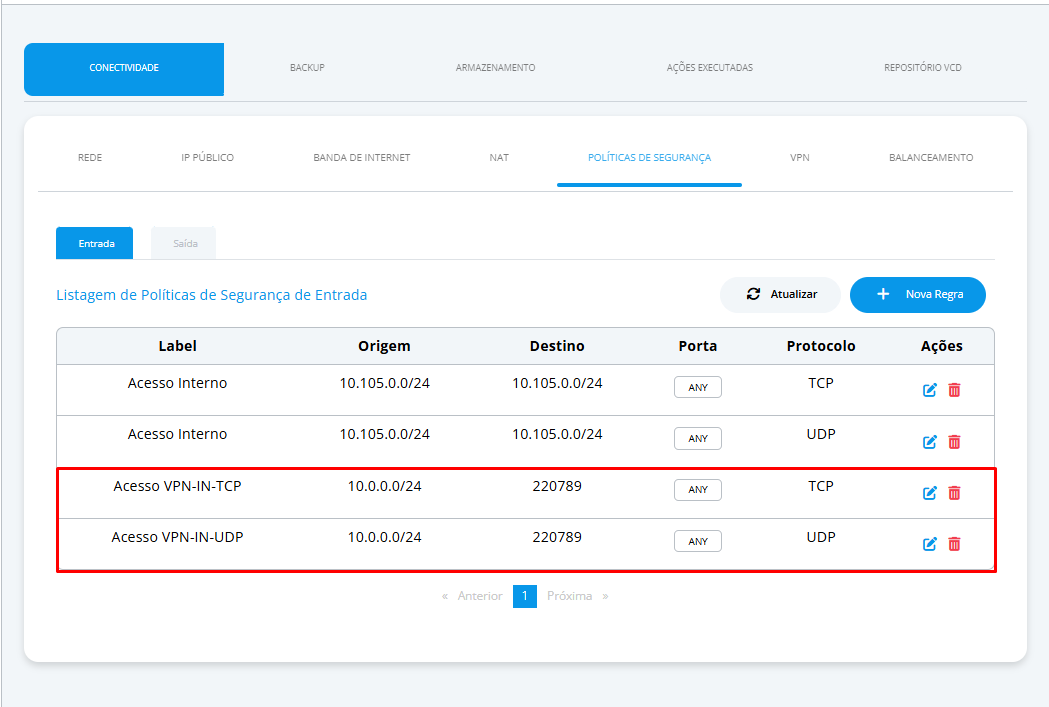
Task: Edit the Acesso VPN-IN-TCP rule
Action: point(929,493)
